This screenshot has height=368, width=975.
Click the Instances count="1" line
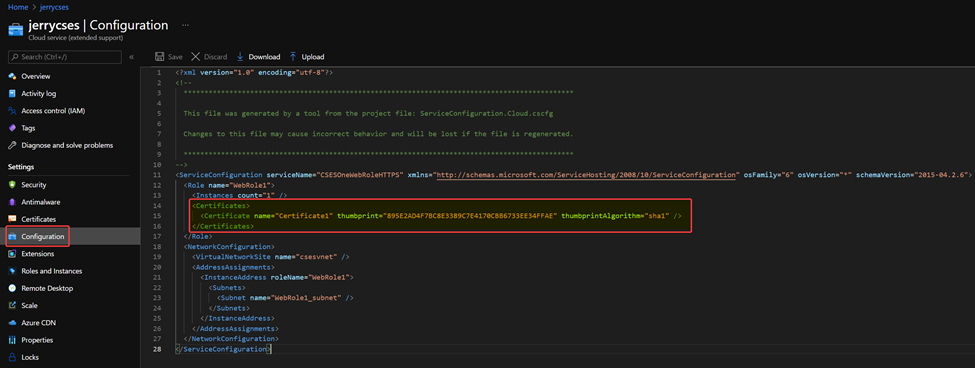[239, 196]
